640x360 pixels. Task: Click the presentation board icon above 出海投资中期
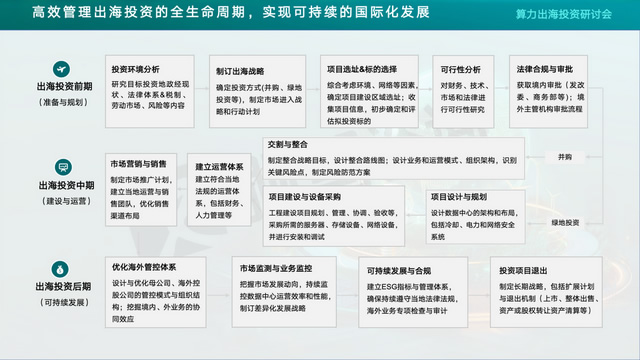[x=63, y=167]
